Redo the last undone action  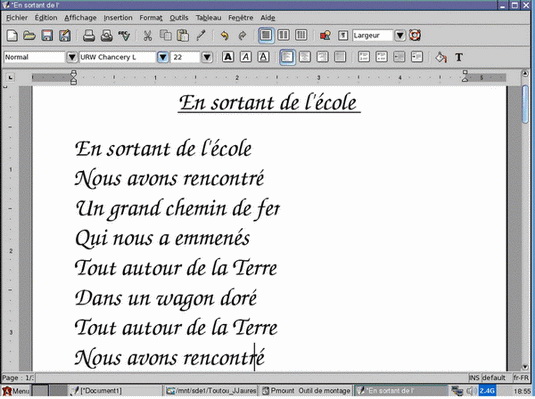pos(242,35)
